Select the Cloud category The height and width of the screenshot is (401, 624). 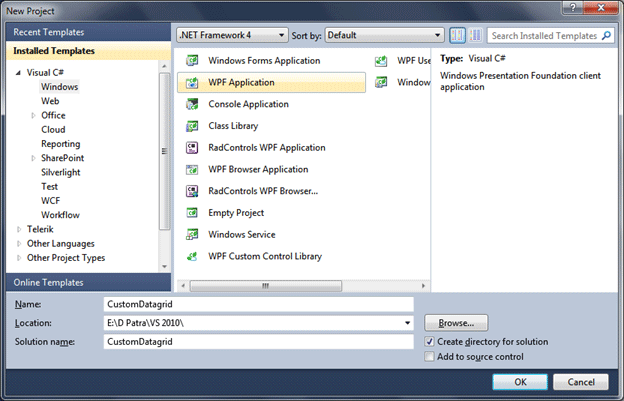[x=53, y=130]
